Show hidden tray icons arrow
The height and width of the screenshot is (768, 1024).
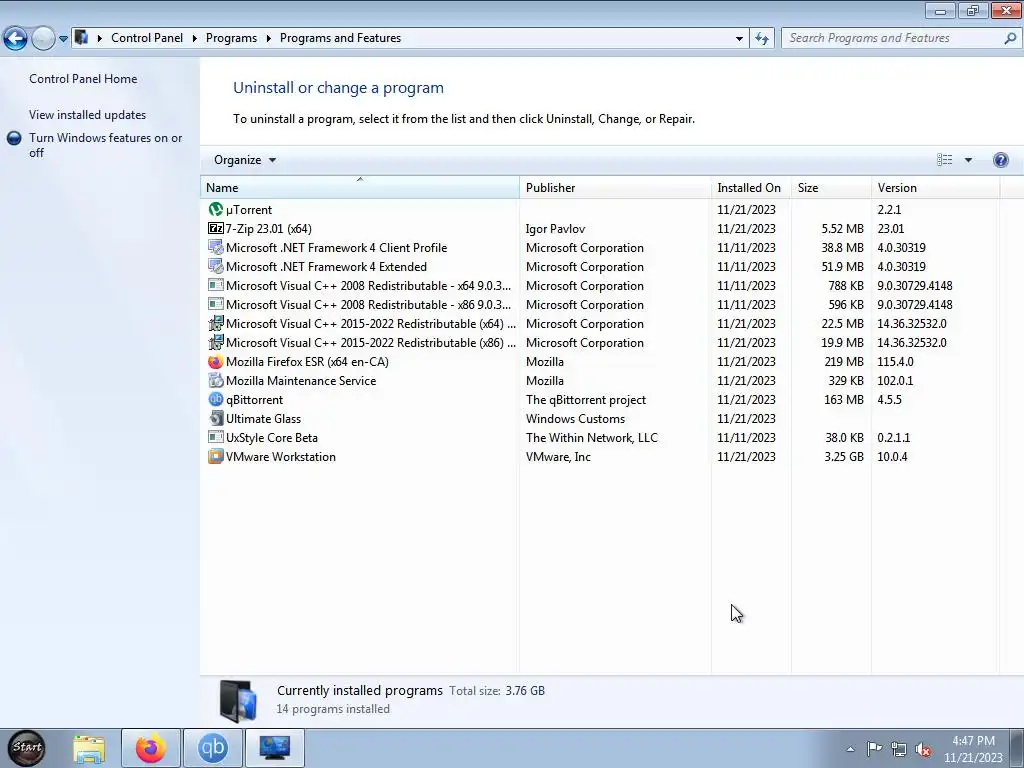(850, 750)
